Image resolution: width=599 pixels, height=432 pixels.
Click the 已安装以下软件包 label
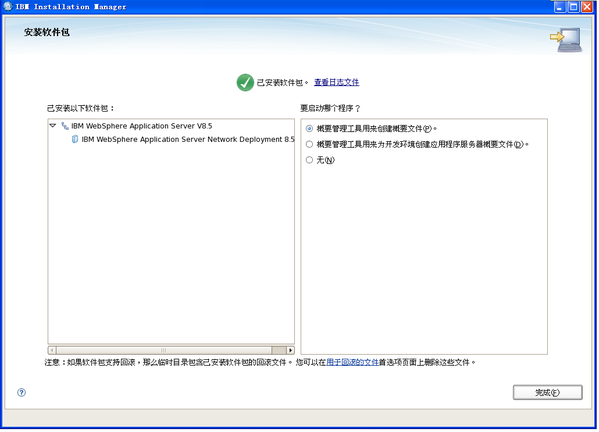pyautogui.click(x=81, y=108)
